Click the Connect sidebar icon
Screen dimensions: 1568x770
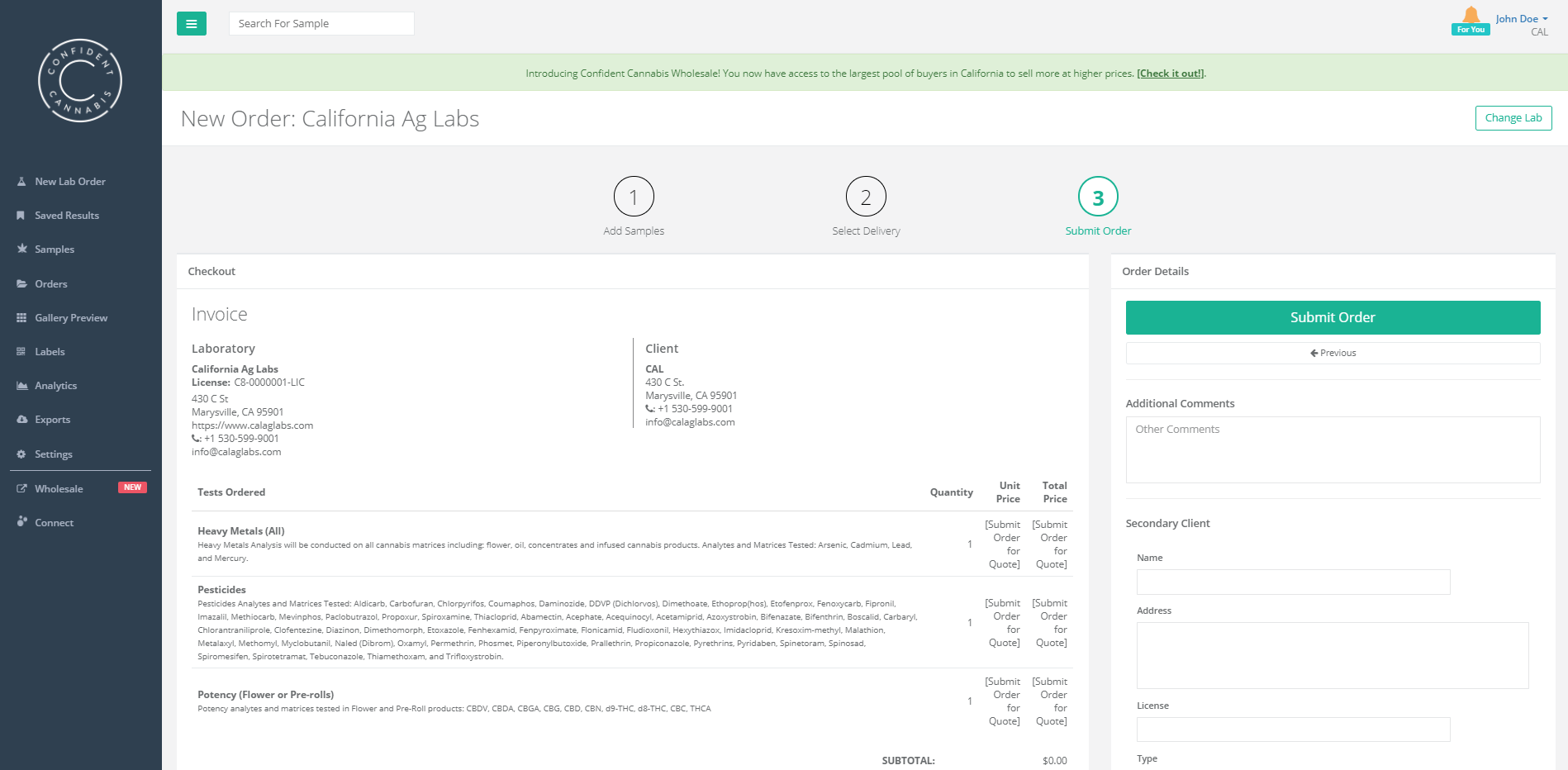(x=21, y=522)
